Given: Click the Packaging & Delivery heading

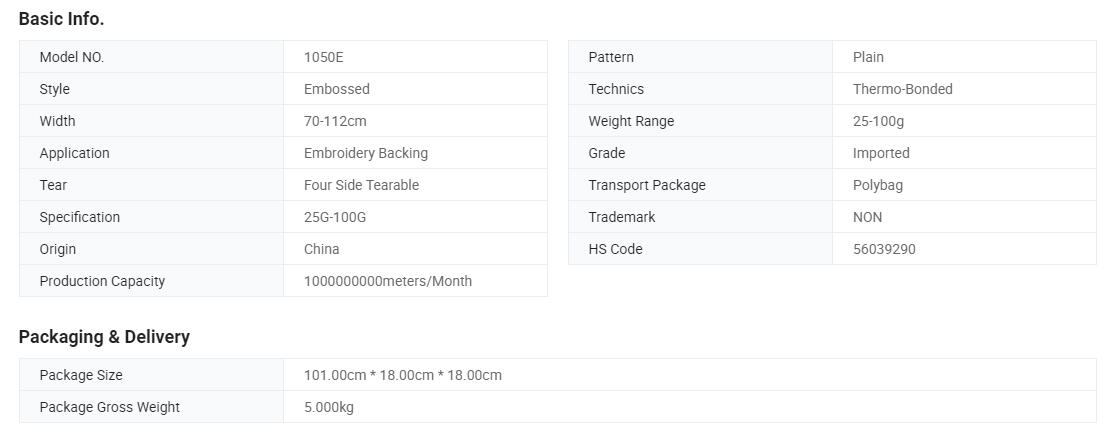Looking at the screenshot, I should 104,337.
